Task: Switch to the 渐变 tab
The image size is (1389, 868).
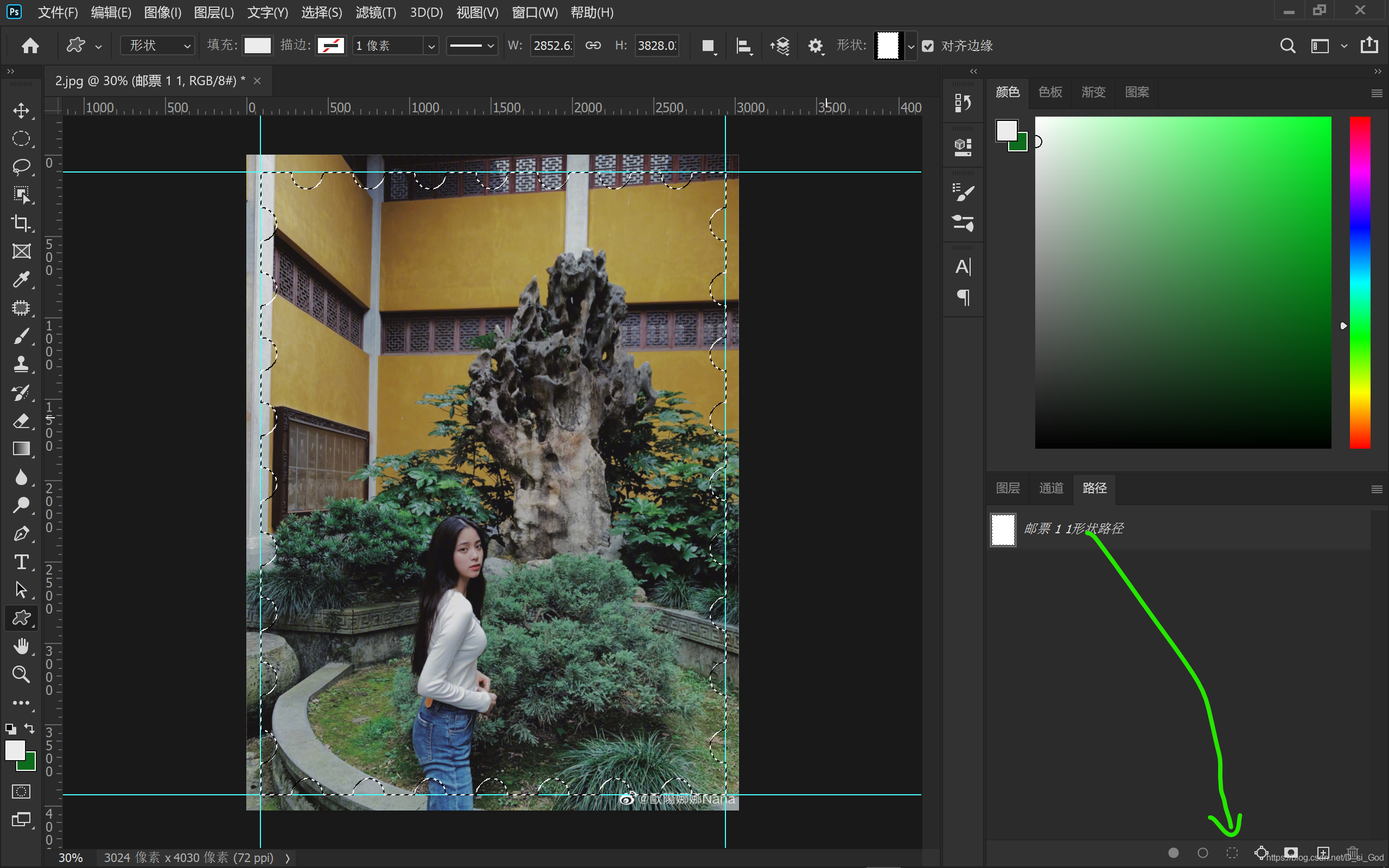Action: click(x=1093, y=92)
